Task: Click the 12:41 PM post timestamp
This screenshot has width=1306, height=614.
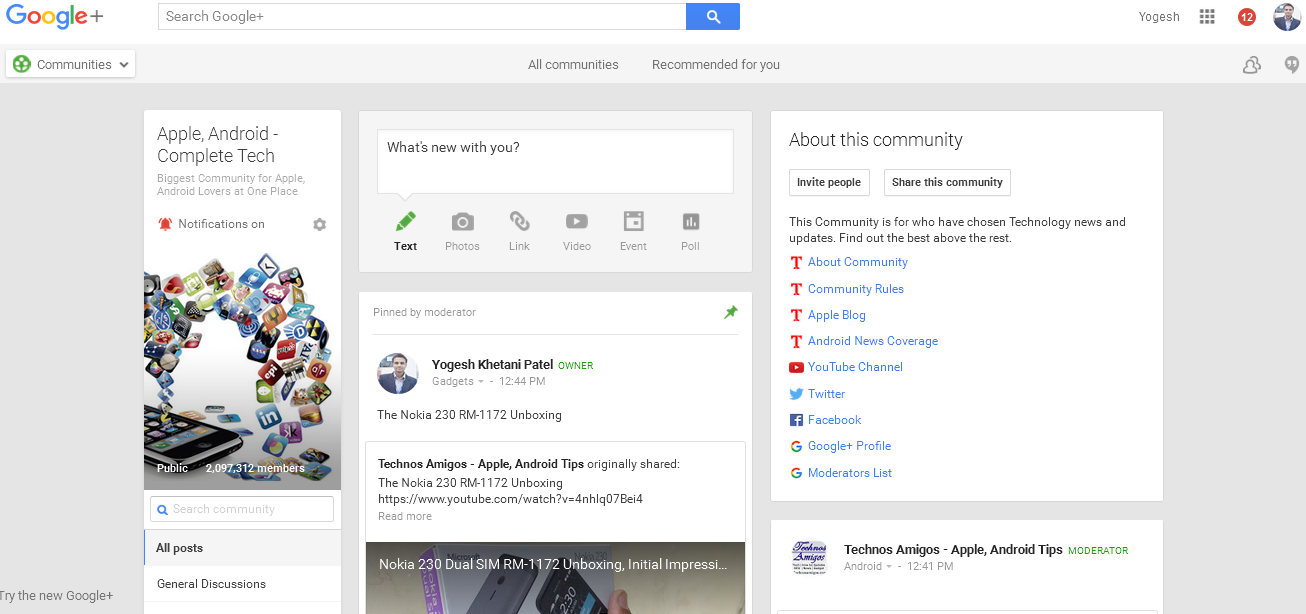Action: 931,567
